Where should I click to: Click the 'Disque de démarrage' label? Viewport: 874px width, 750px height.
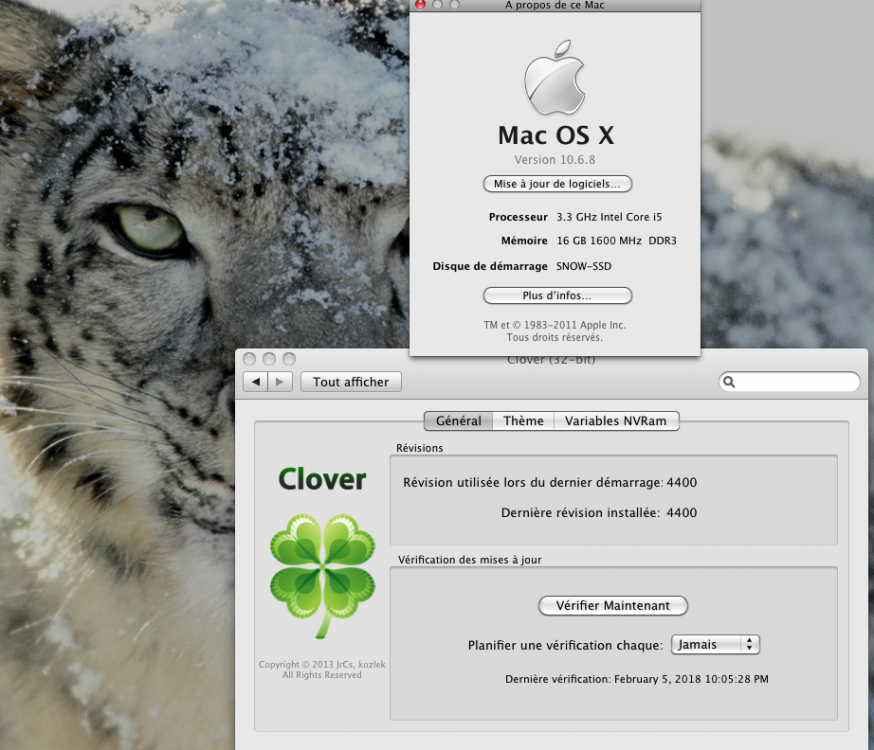click(490, 266)
